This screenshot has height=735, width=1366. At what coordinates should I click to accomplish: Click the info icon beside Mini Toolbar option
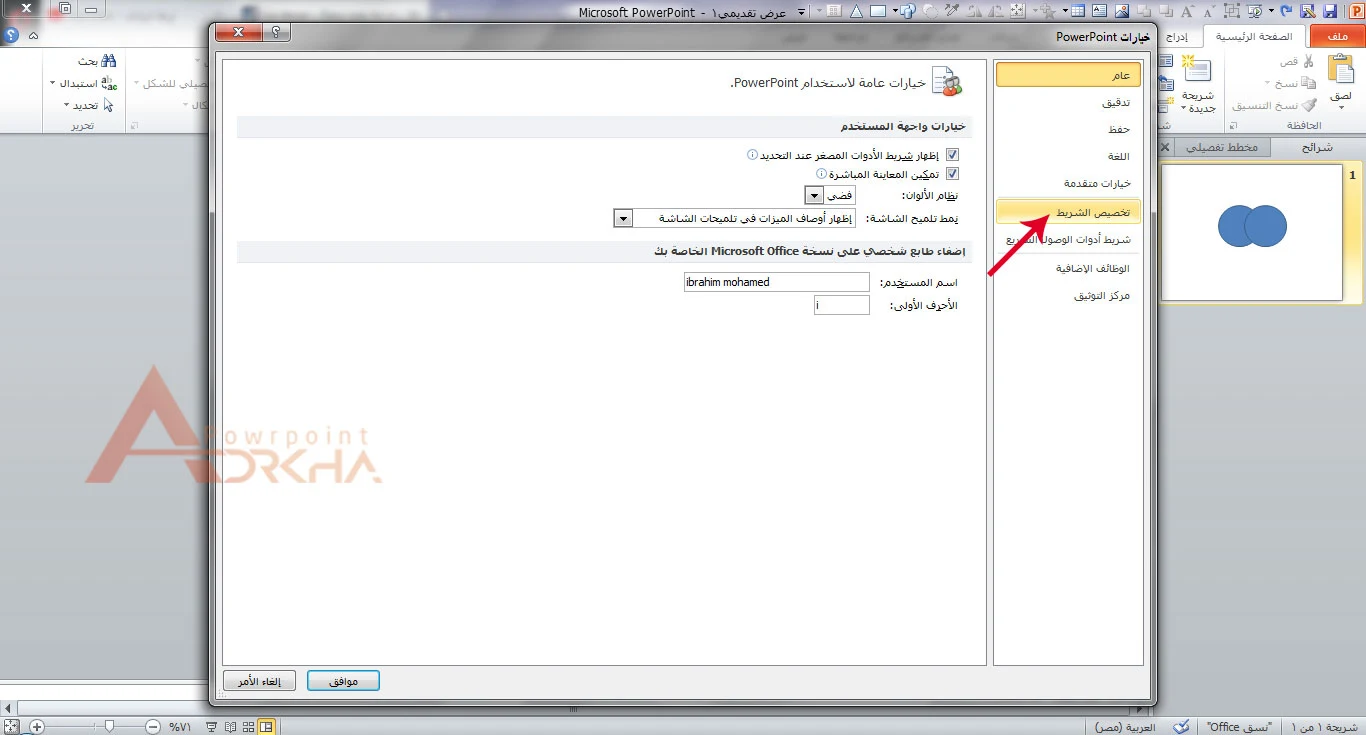[752, 155]
